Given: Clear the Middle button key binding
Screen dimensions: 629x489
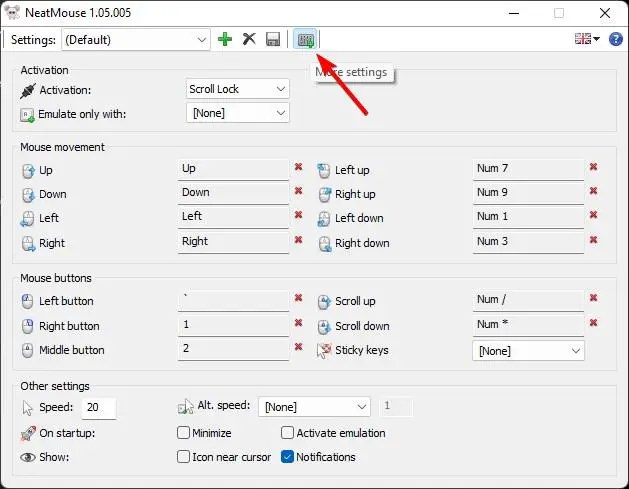Looking at the screenshot, I should coord(298,347).
